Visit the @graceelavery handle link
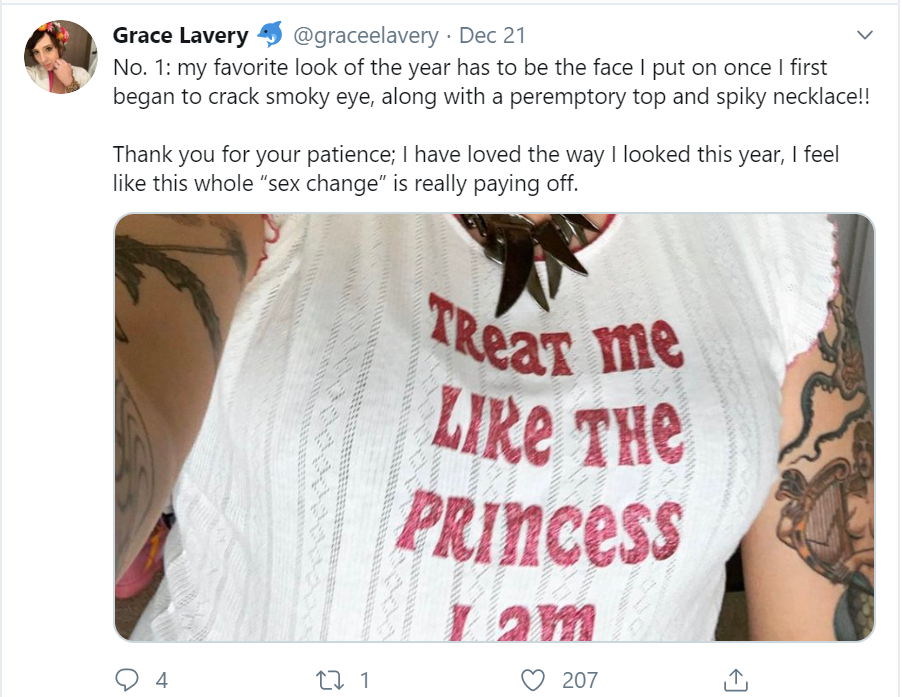The image size is (902, 697). (365, 36)
